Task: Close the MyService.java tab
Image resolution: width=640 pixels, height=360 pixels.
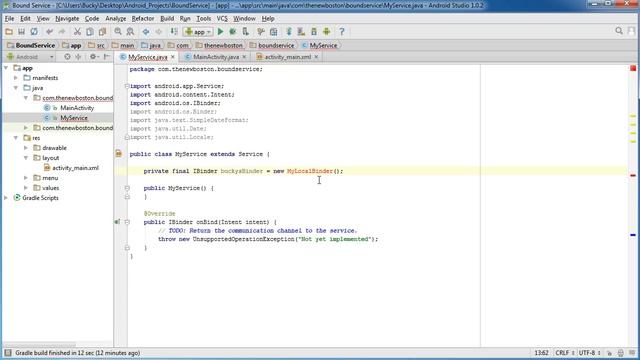Action: [x=173, y=57]
